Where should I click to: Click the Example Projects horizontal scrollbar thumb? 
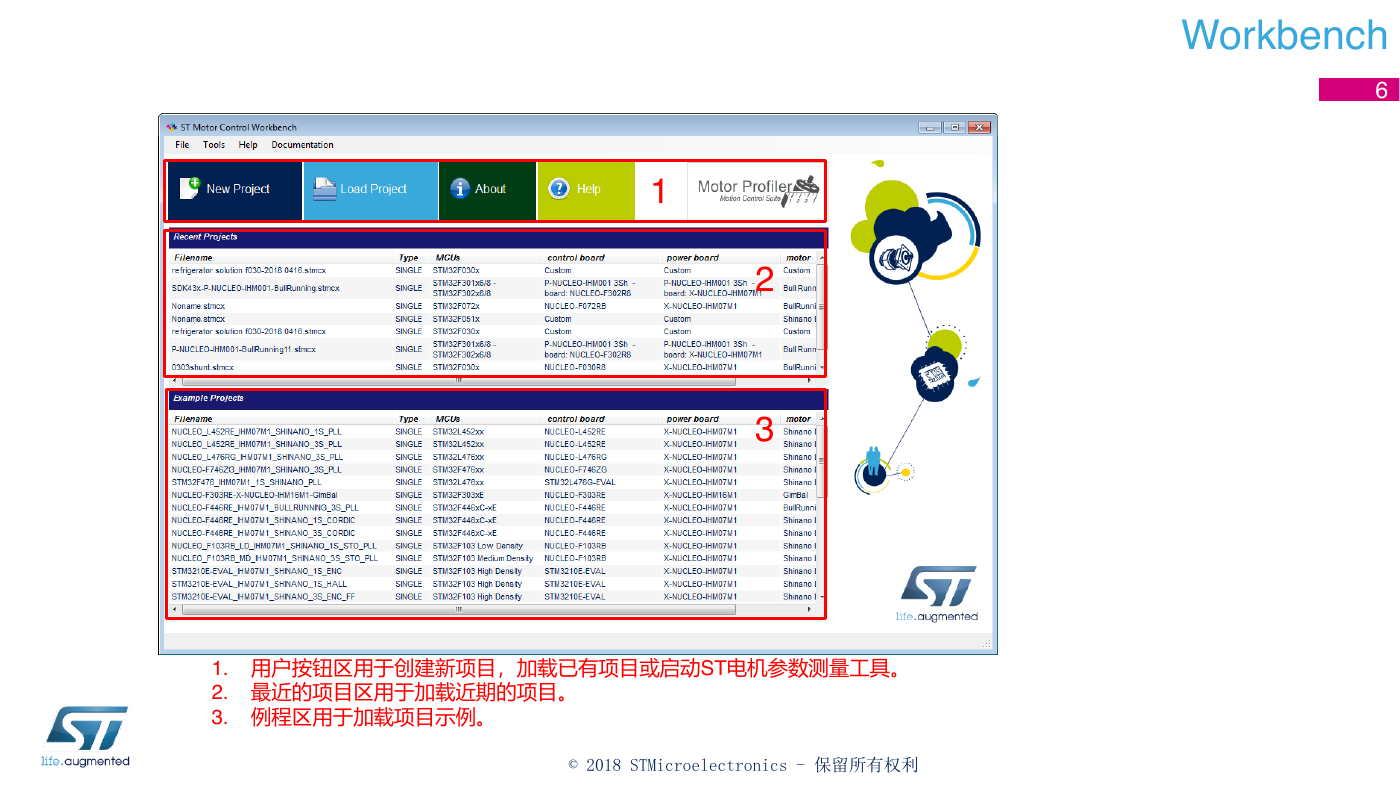pyautogui.click(x=459, y=609)
